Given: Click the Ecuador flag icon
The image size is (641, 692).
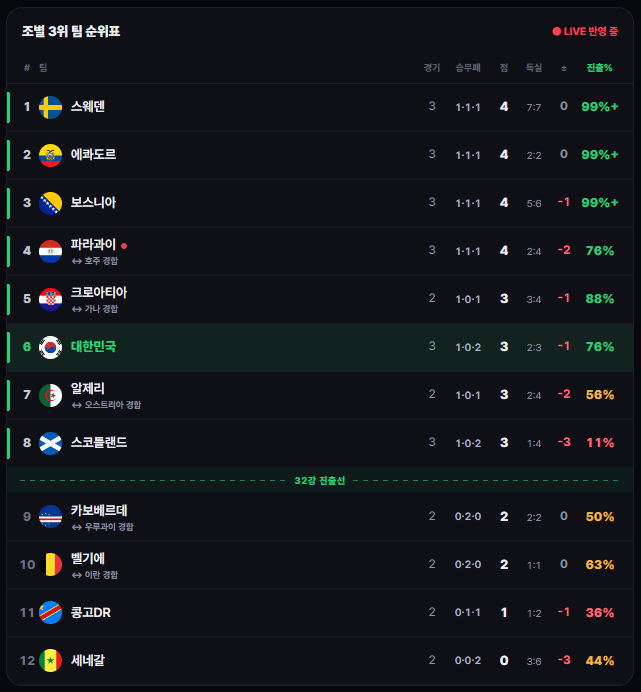Looking at the screenshot, I should (x=50, y=155).
